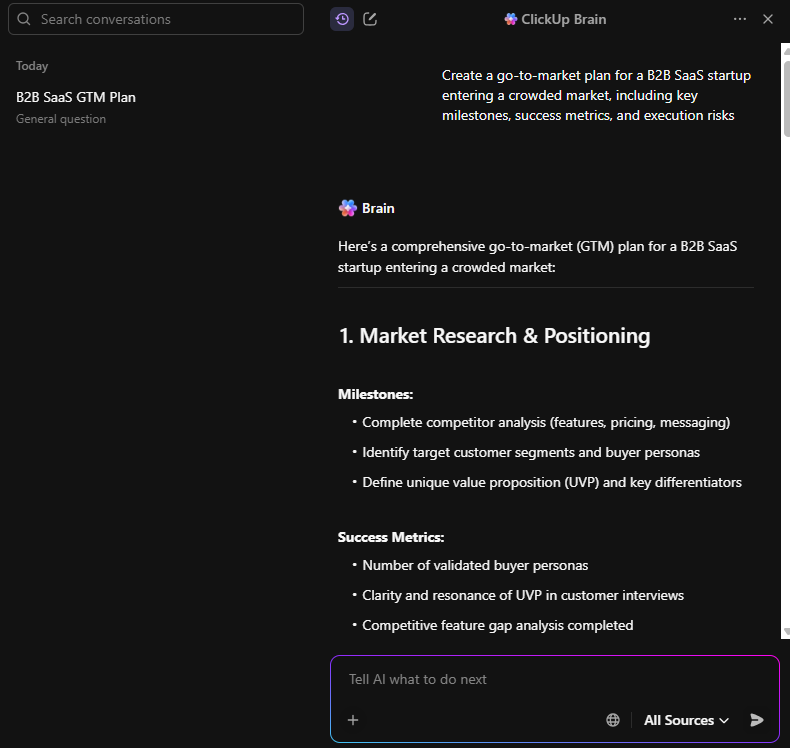Click the ClickUp Brain logo in the header

pos(511,19)
